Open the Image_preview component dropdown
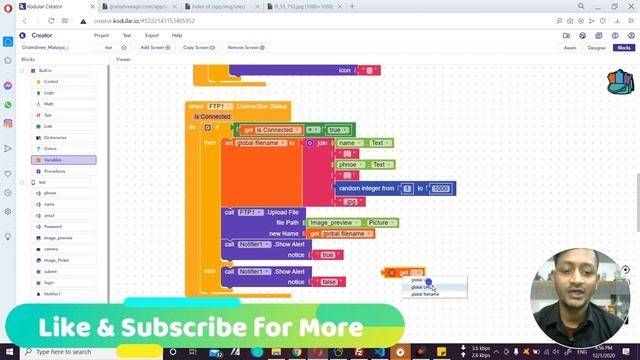Viewport: 640px width, 360px height. coord(334,222)
